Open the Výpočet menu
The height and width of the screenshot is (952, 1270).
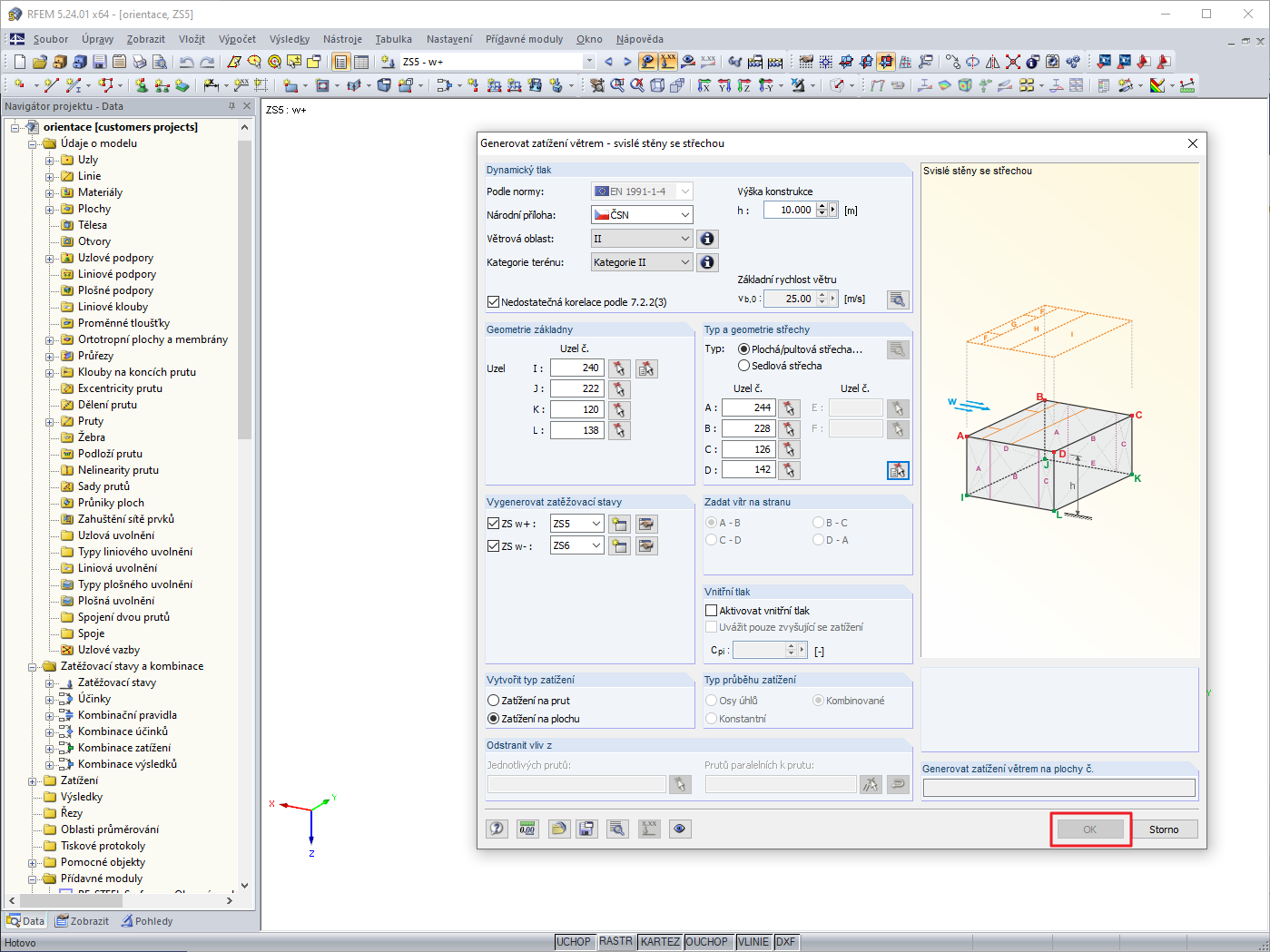coord(237,39)
